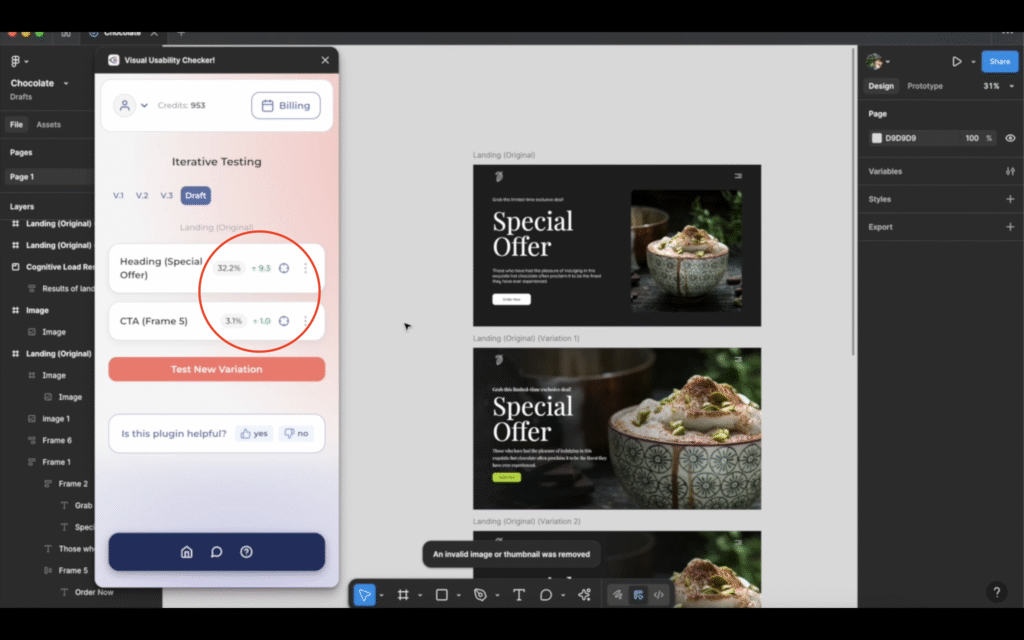
Task: Open the Actions sparkle tool
Action: pyautogui.click(x=584, y=595)
